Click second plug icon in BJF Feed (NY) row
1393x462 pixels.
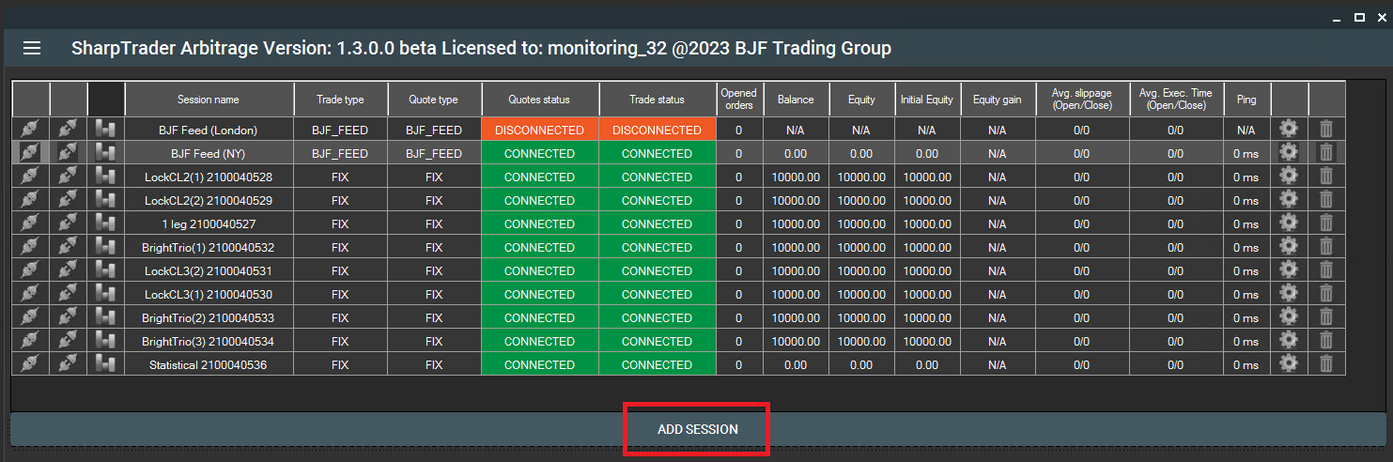[68, 154]
